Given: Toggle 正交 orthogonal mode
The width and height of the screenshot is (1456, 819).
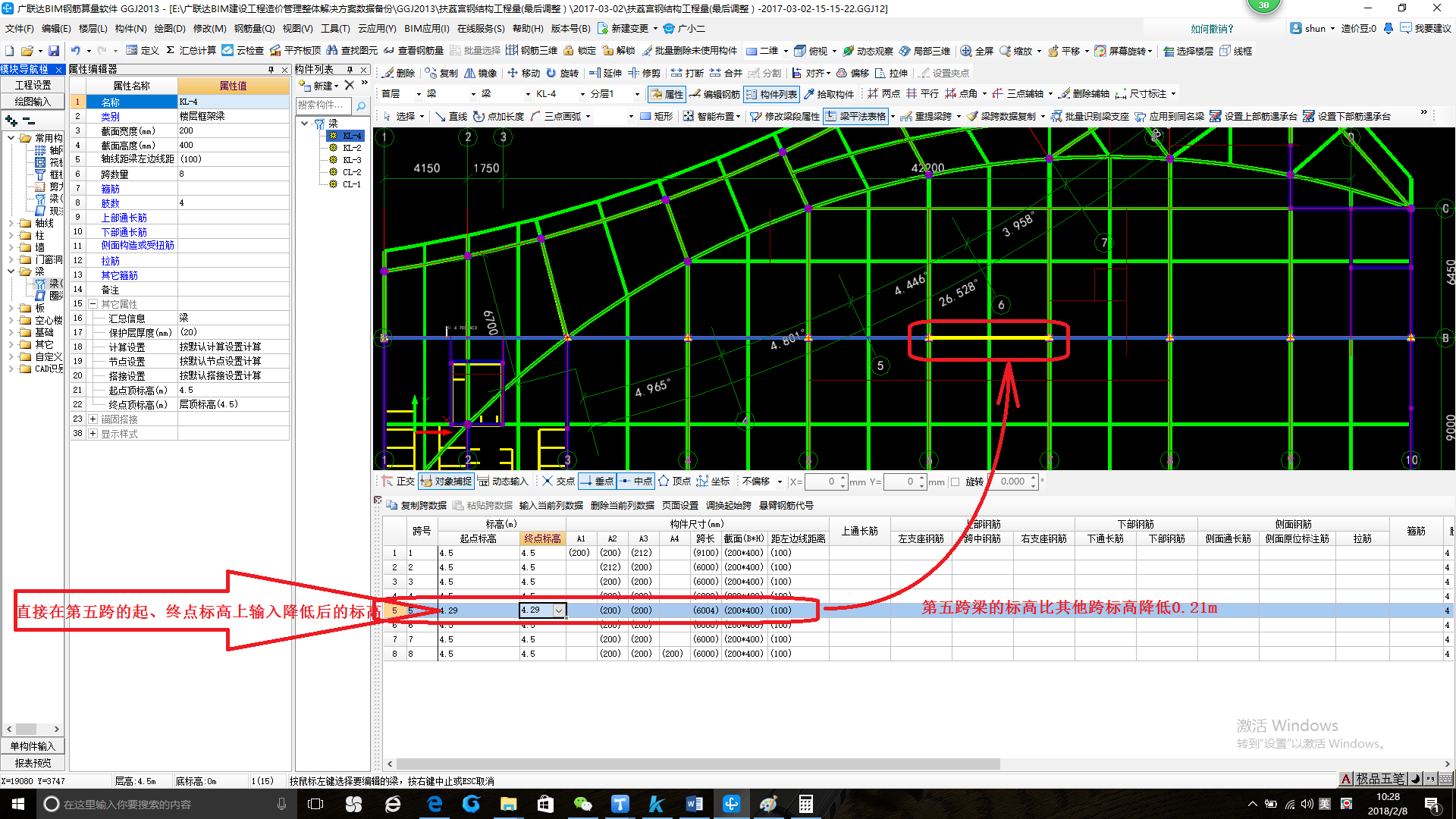Looking at the screenshot, I should pyautogui.click(x=398, y=482).
